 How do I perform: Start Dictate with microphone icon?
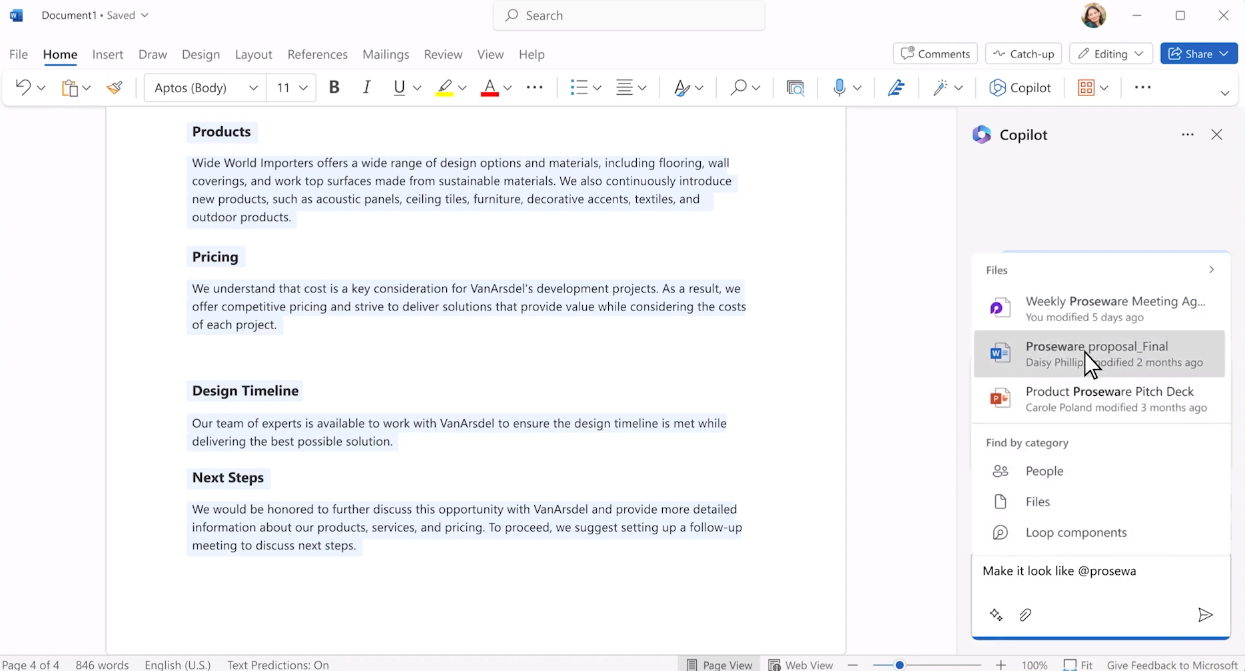840,88
